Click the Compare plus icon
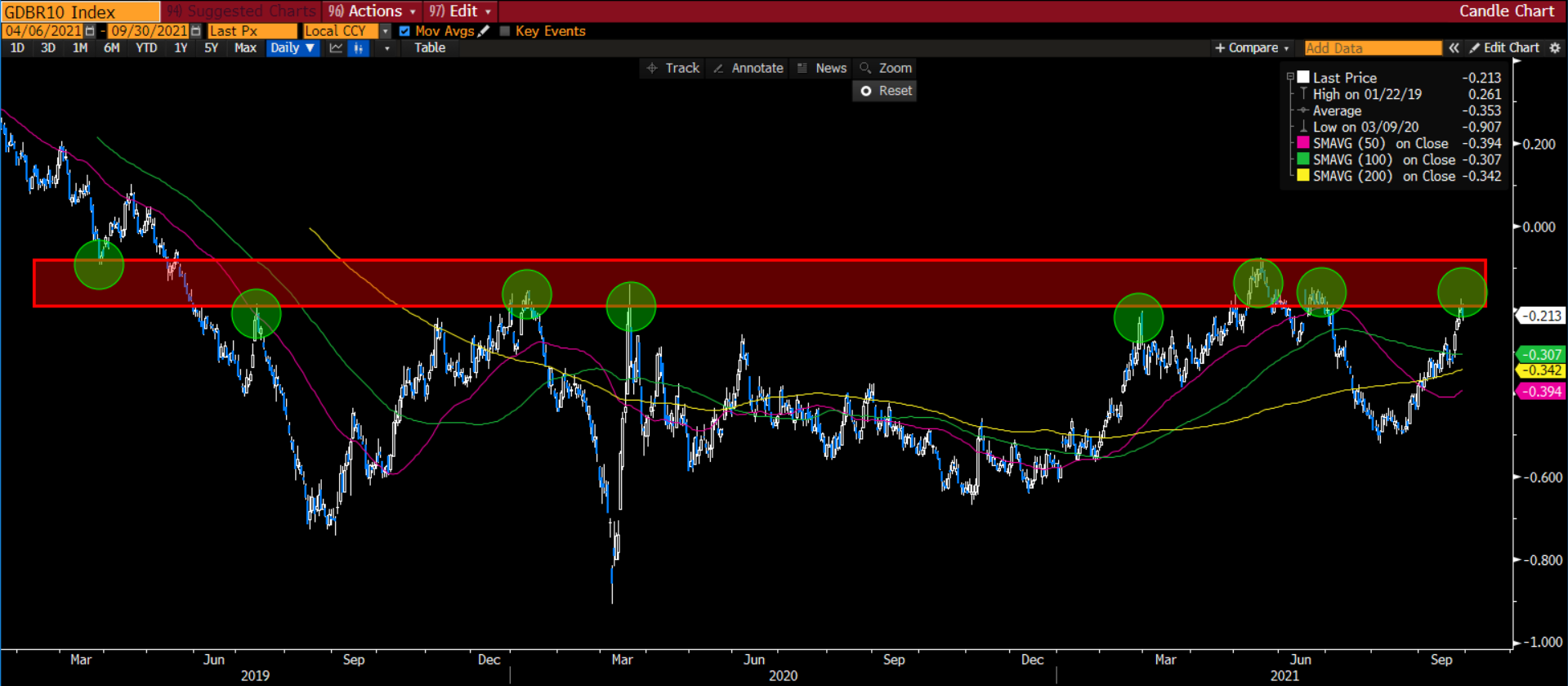Screen dimensions: 1568x686 (x=1220, y=48)
